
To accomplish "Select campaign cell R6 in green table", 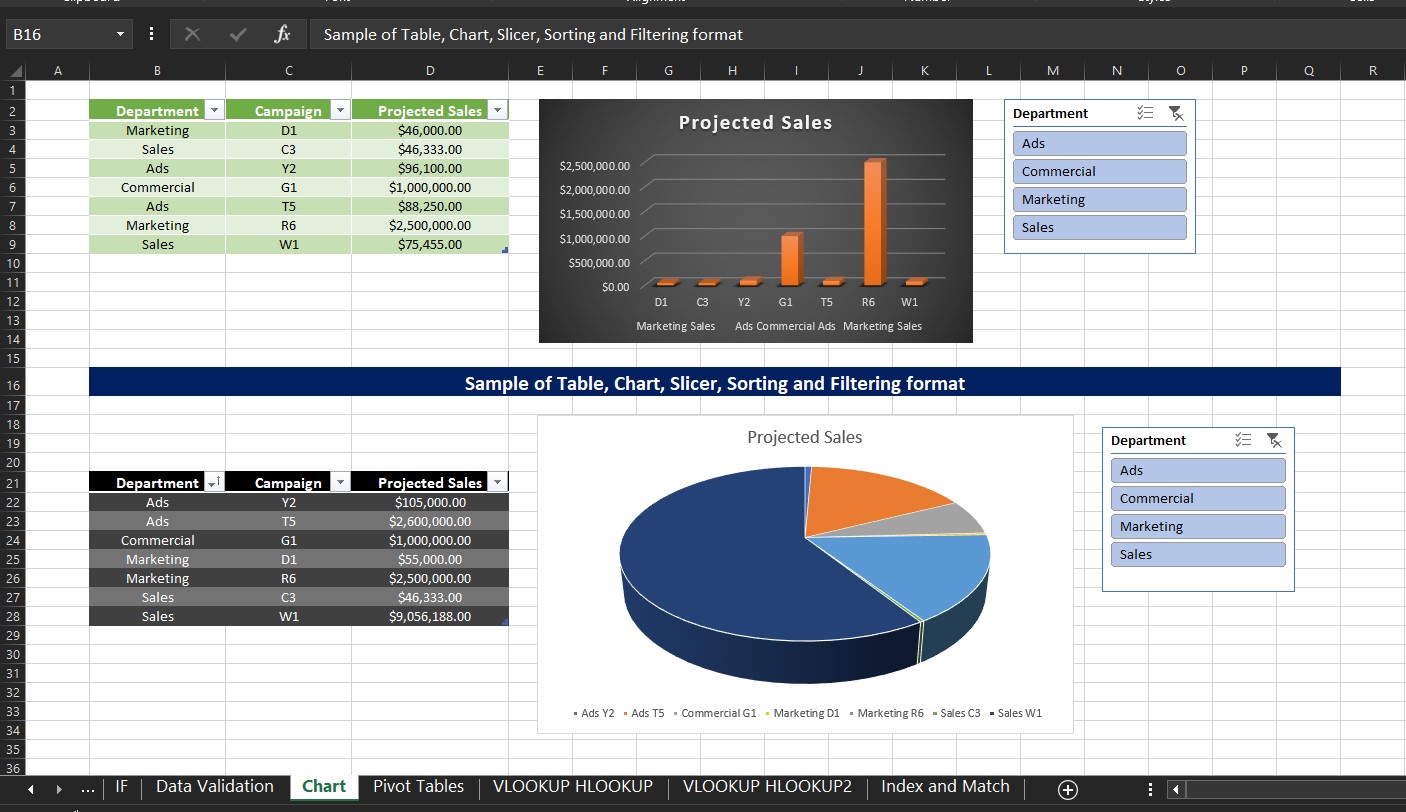I will pyautogui.click(x=289, y=225).
